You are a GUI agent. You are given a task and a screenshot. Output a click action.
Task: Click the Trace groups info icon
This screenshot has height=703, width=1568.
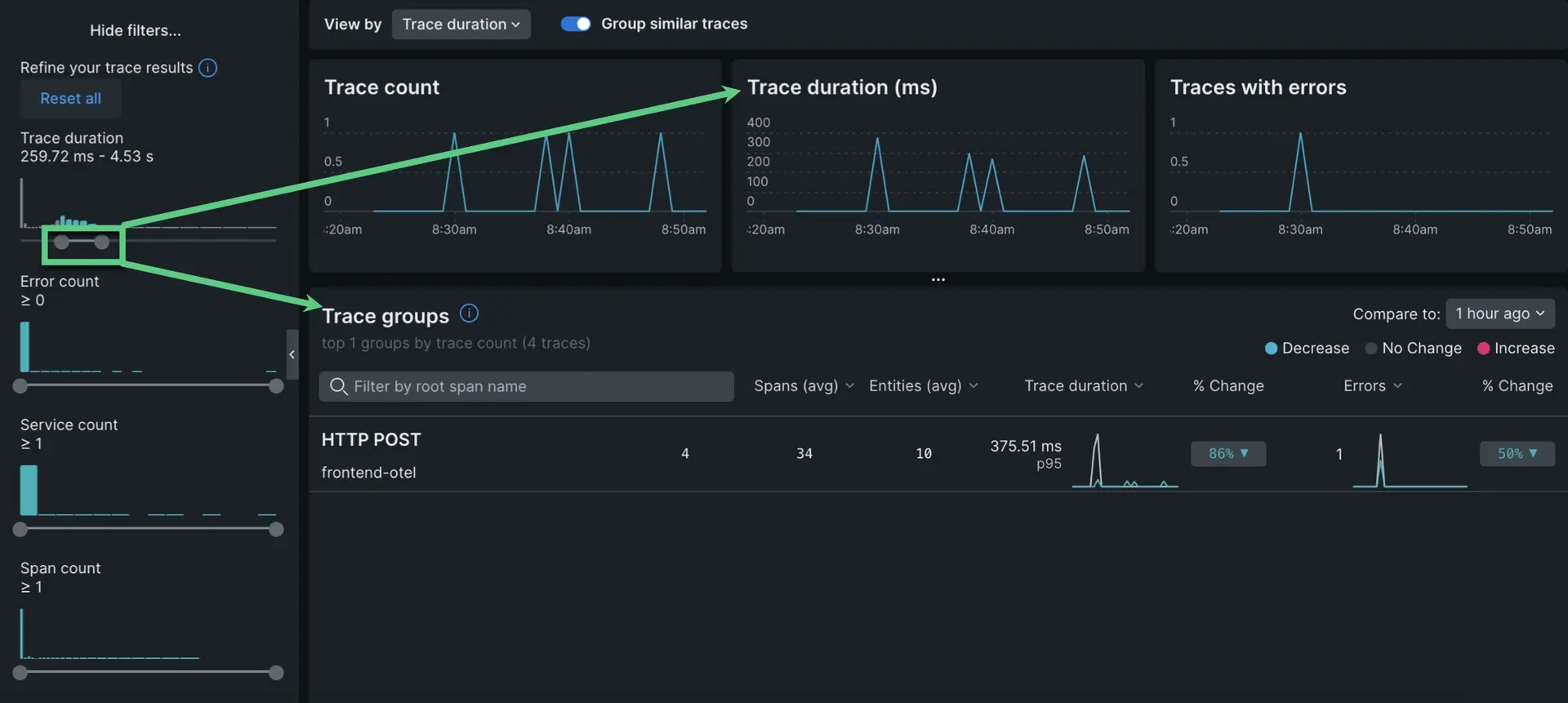tap(469, 314)
